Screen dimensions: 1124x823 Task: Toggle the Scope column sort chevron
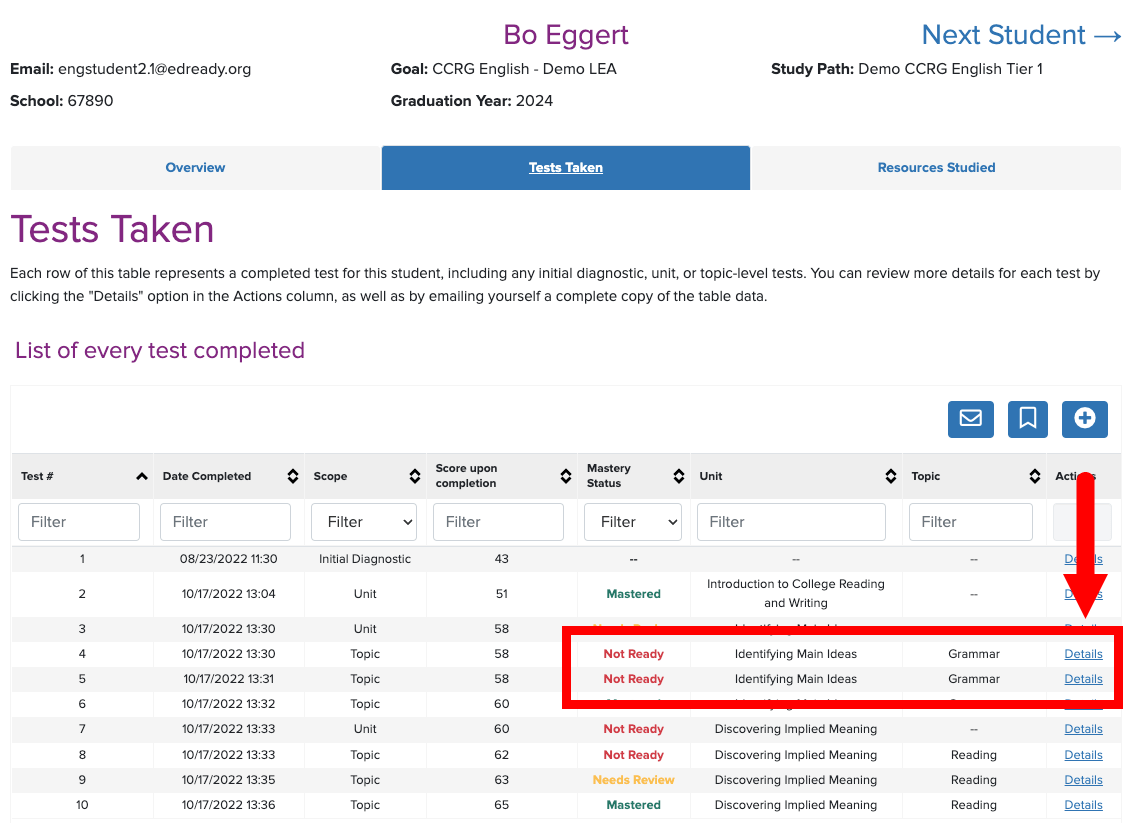pos(416,476)
